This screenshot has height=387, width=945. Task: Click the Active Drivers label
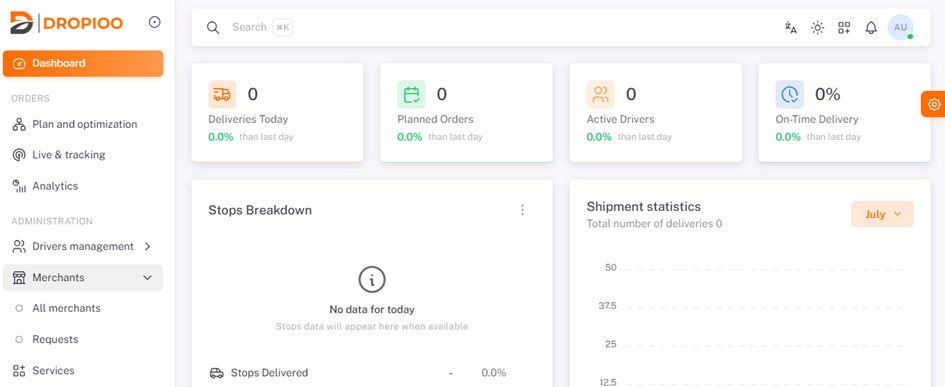620,119
